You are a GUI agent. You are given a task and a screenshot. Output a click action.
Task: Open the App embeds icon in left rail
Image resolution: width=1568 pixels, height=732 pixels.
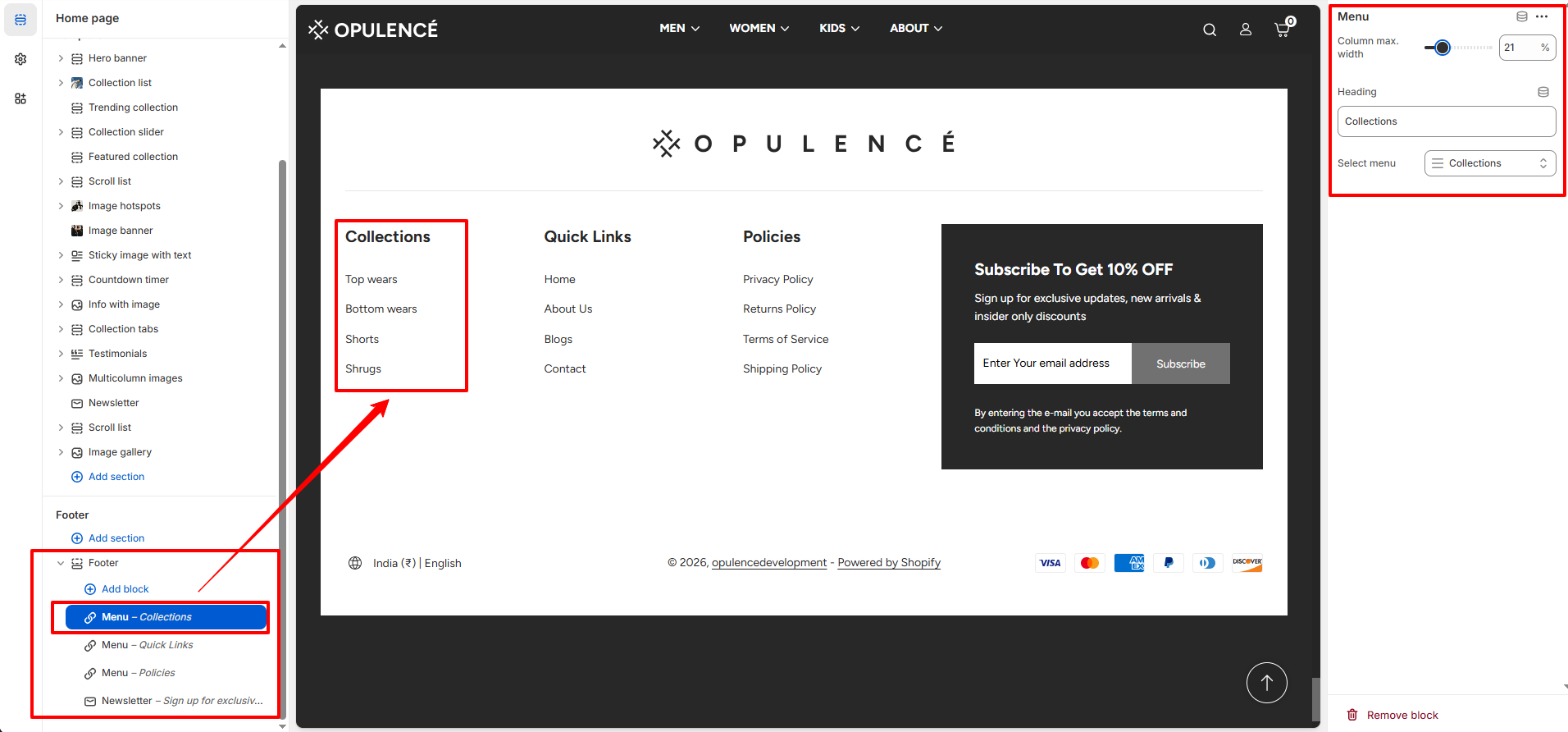pyautogui.click(x=21, y=98)
